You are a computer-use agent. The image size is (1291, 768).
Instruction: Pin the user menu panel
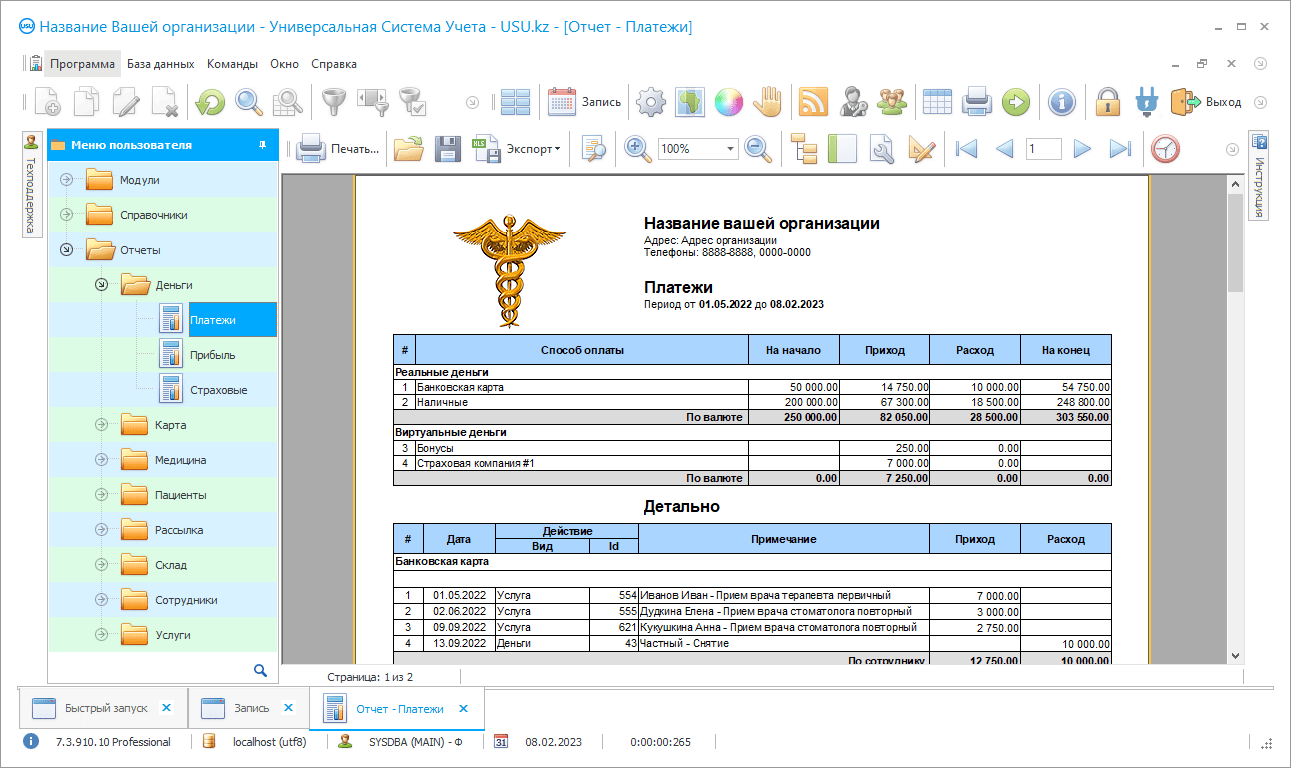click(x=263, y=145)
